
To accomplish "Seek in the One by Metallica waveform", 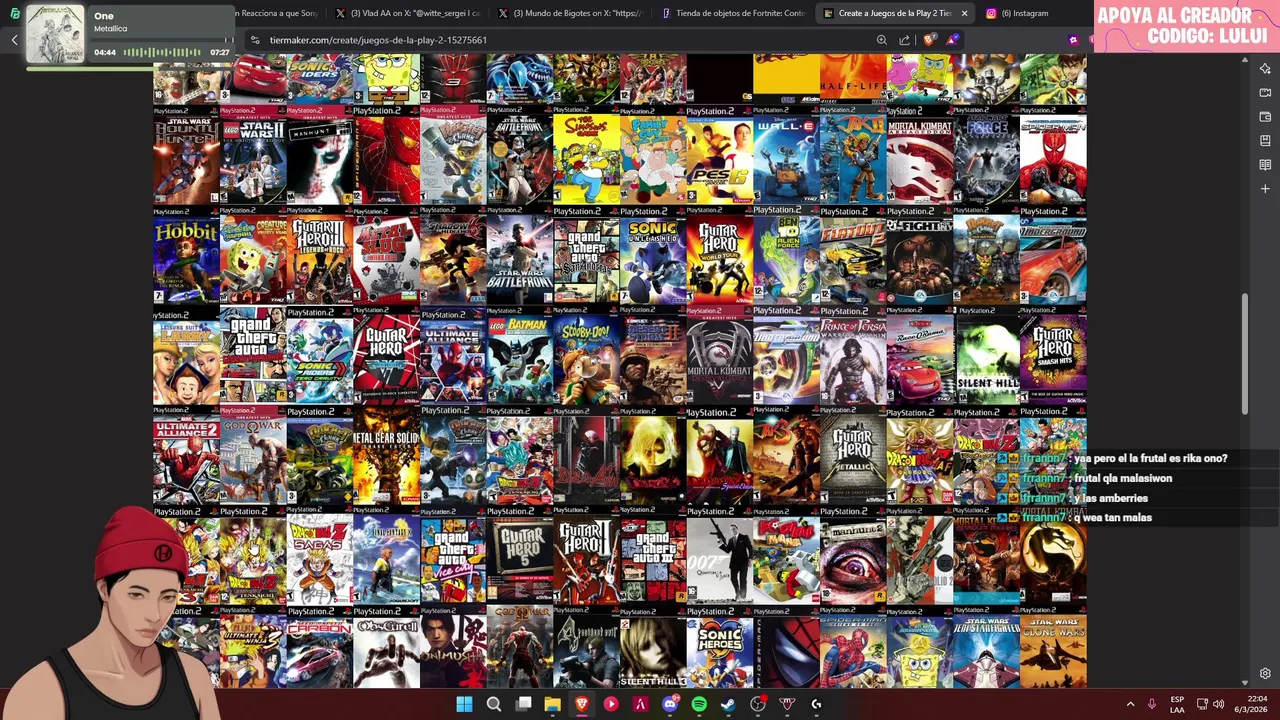I will tap(162, 52).
